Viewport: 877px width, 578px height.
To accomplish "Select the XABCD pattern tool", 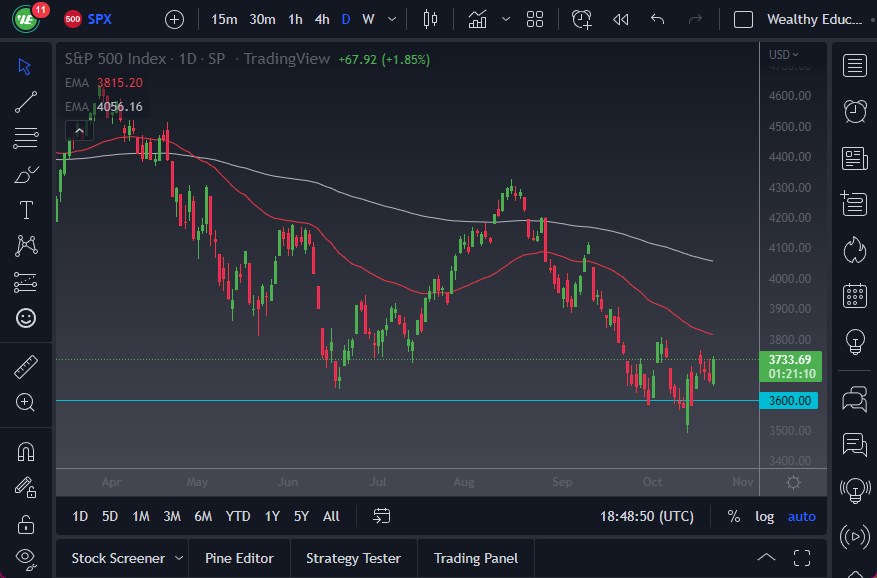I will tap(25, 246).
